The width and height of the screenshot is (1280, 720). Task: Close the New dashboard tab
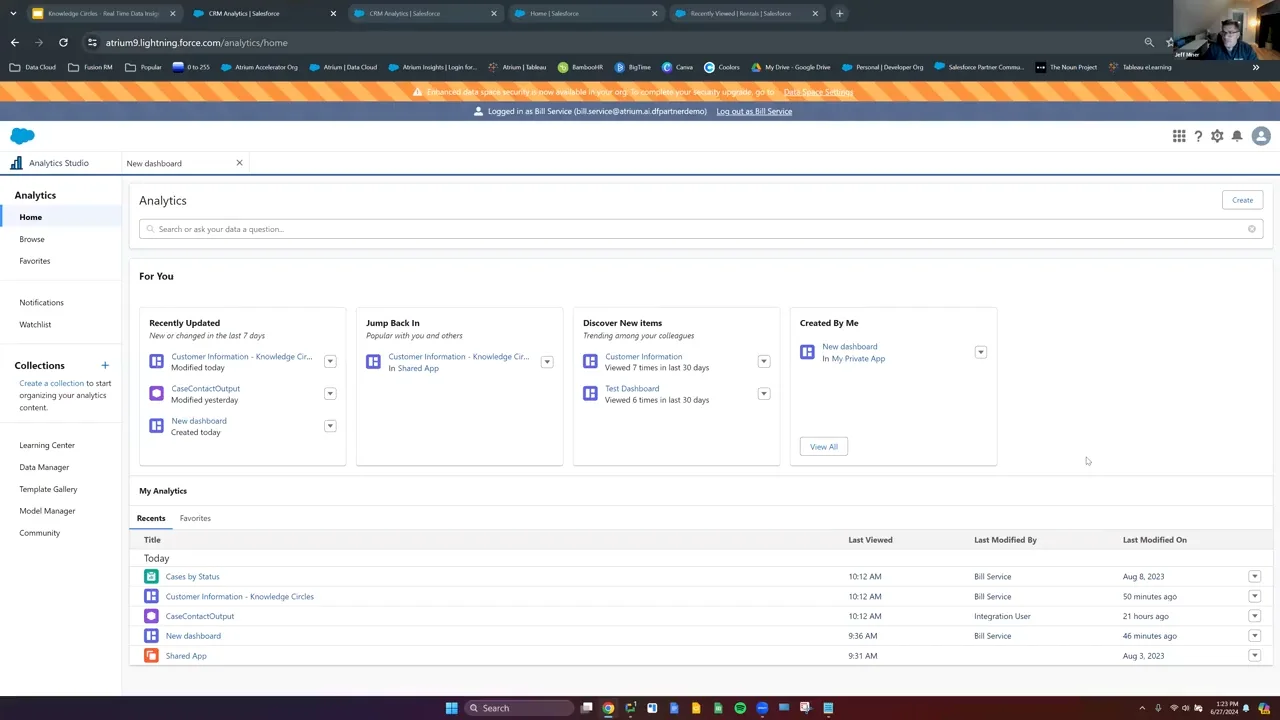(x=239, y=163)
